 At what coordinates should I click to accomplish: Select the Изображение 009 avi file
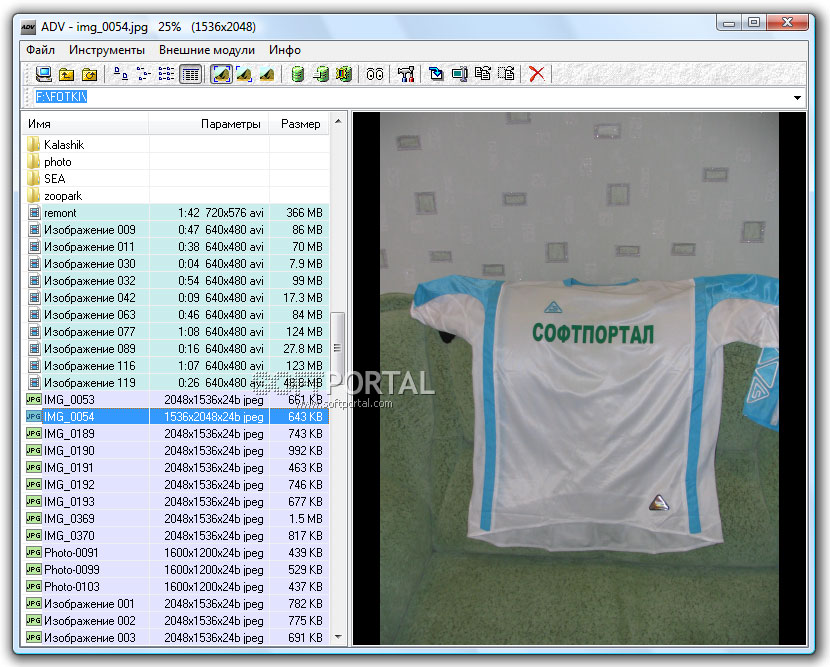pos(176,230)
